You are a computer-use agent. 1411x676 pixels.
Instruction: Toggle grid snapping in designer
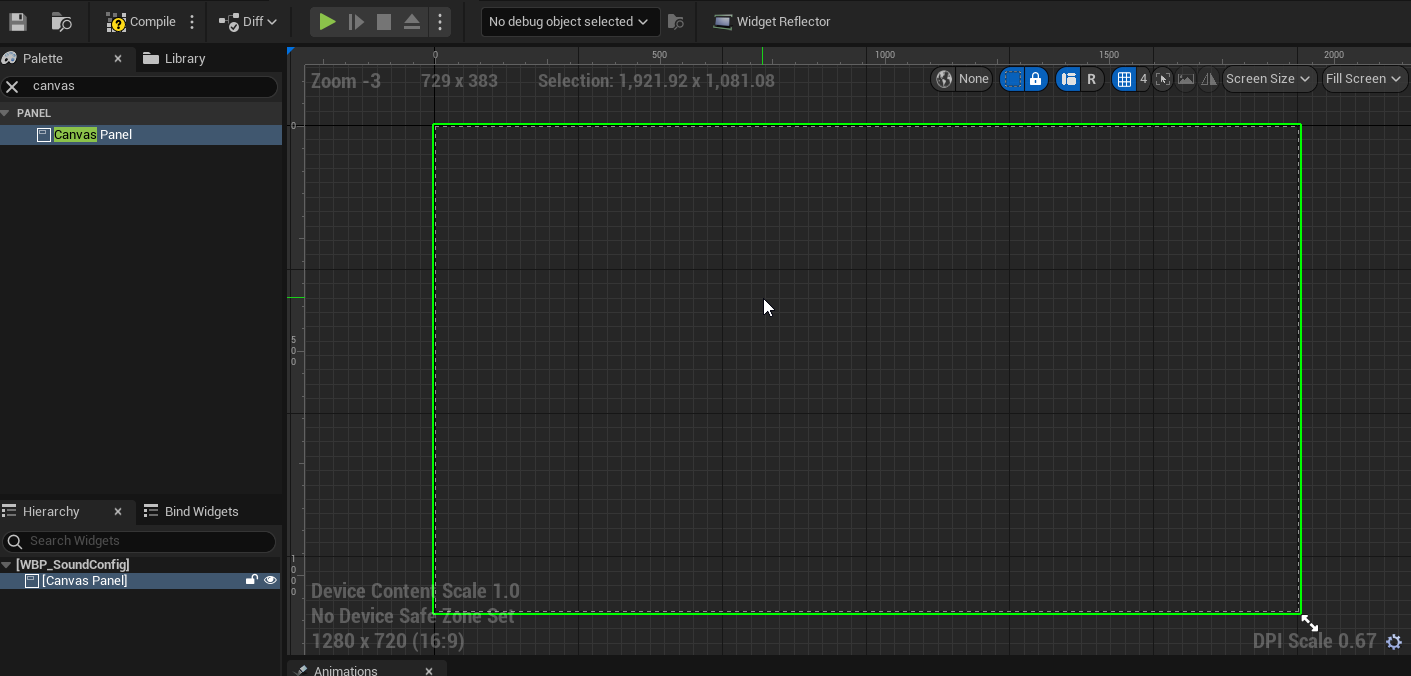click(1124, 79)
